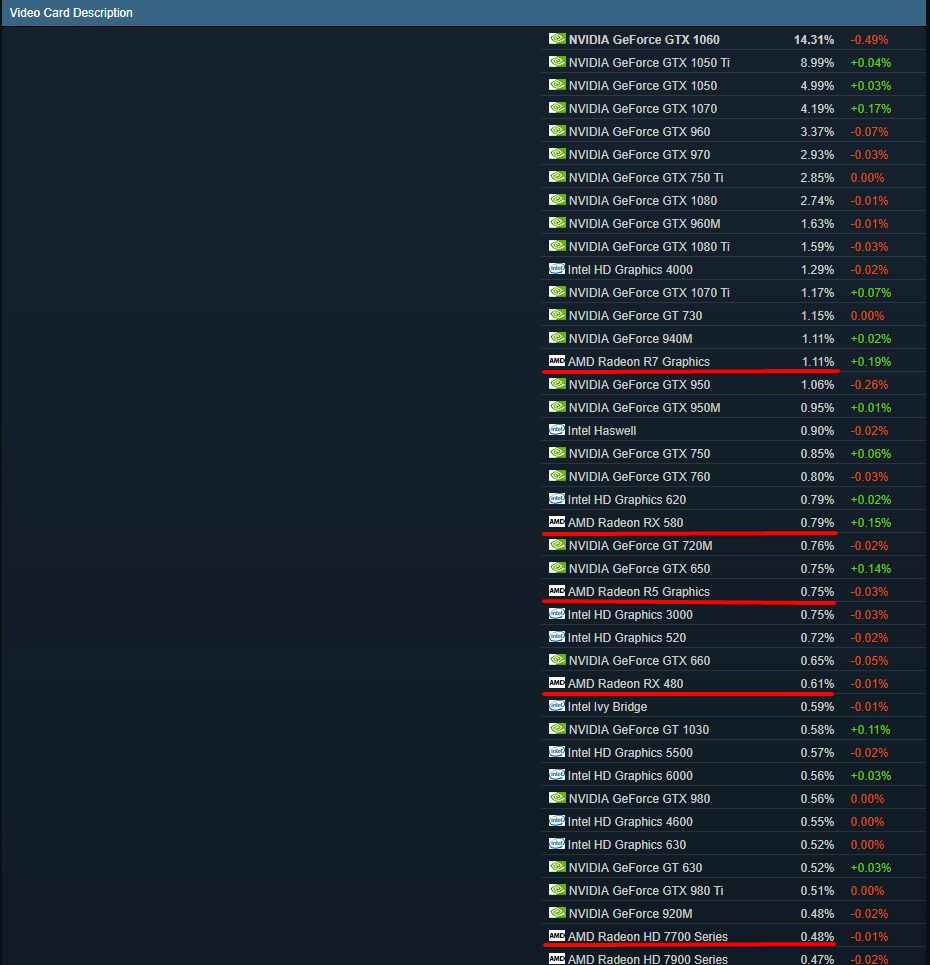The height and width of the screenshot is (965, 930).
Task: Click the NVIDIA icon next to GeForce GT 730
Action: (x=557, y=315)
